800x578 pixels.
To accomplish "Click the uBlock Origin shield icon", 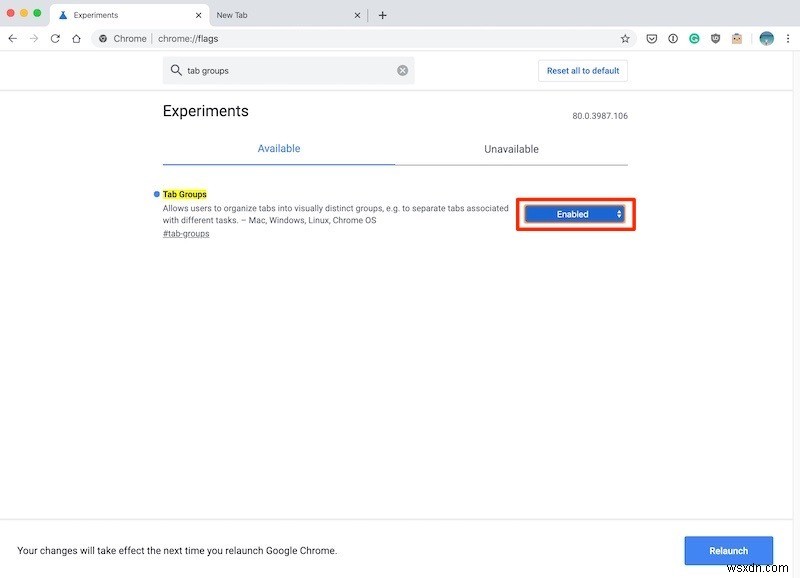I will (x=716, y=38).
